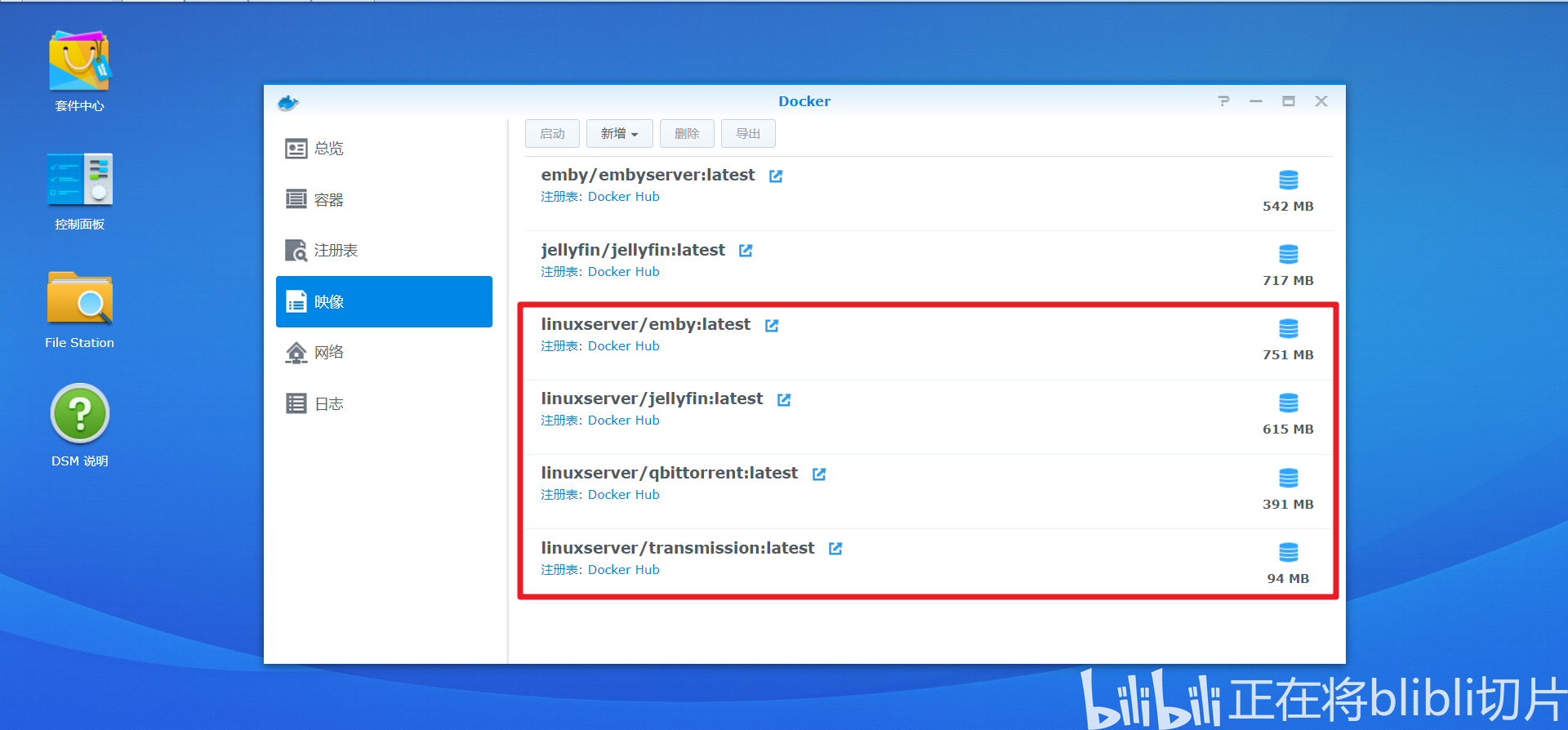1568x730 pixels.
Task: Click the help question mark in Docker title bar
Action: pos(1223,101)
